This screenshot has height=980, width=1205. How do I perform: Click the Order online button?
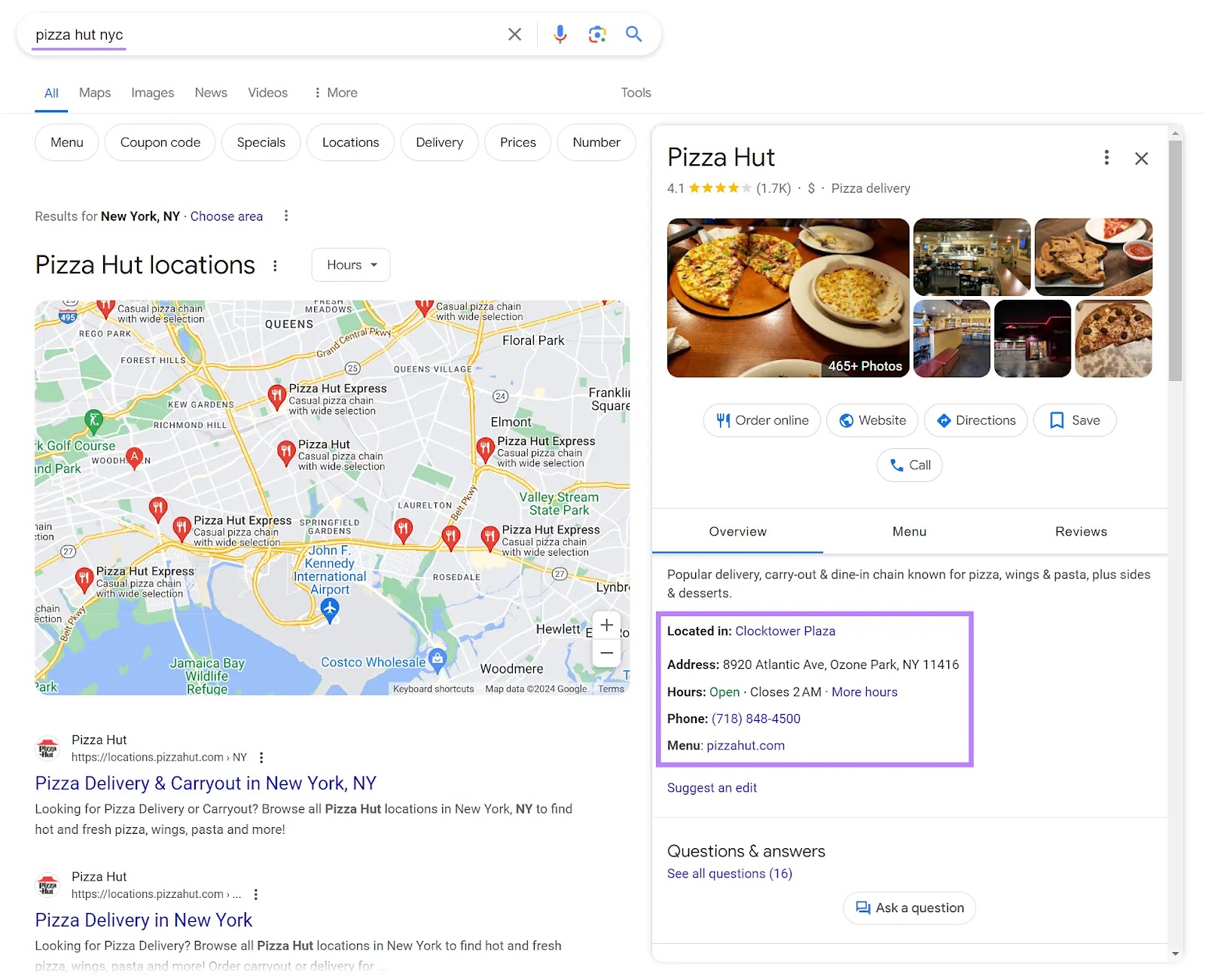point(762,420)
